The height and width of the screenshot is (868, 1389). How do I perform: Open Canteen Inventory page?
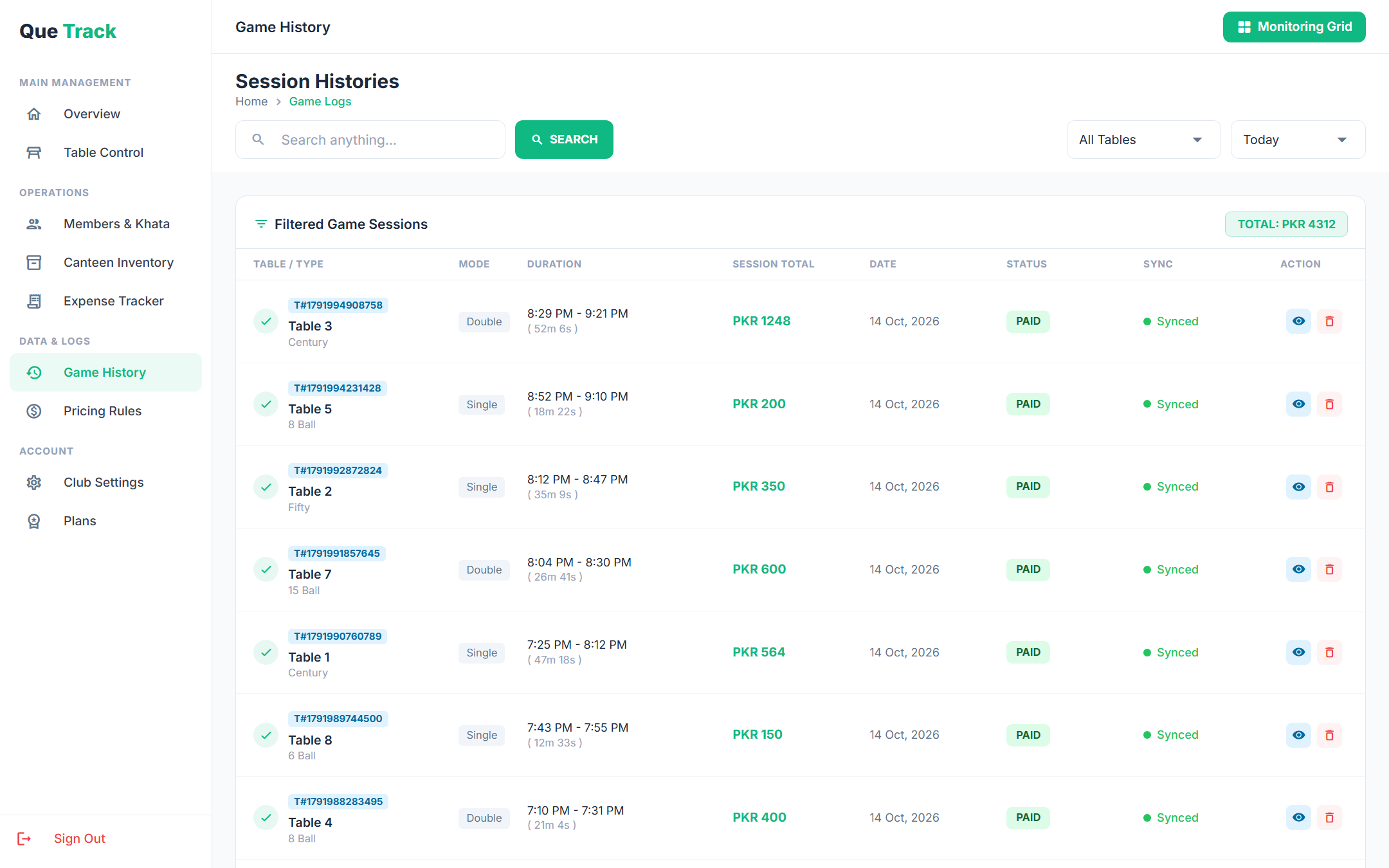click(105, 262)
